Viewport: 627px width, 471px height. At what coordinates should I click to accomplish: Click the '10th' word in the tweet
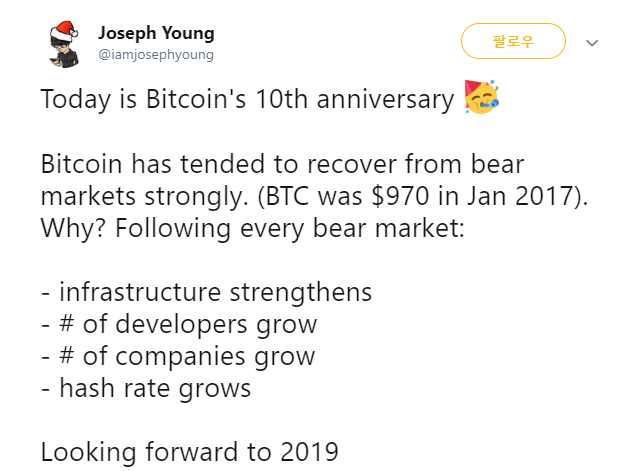click(x=282, y=99)
